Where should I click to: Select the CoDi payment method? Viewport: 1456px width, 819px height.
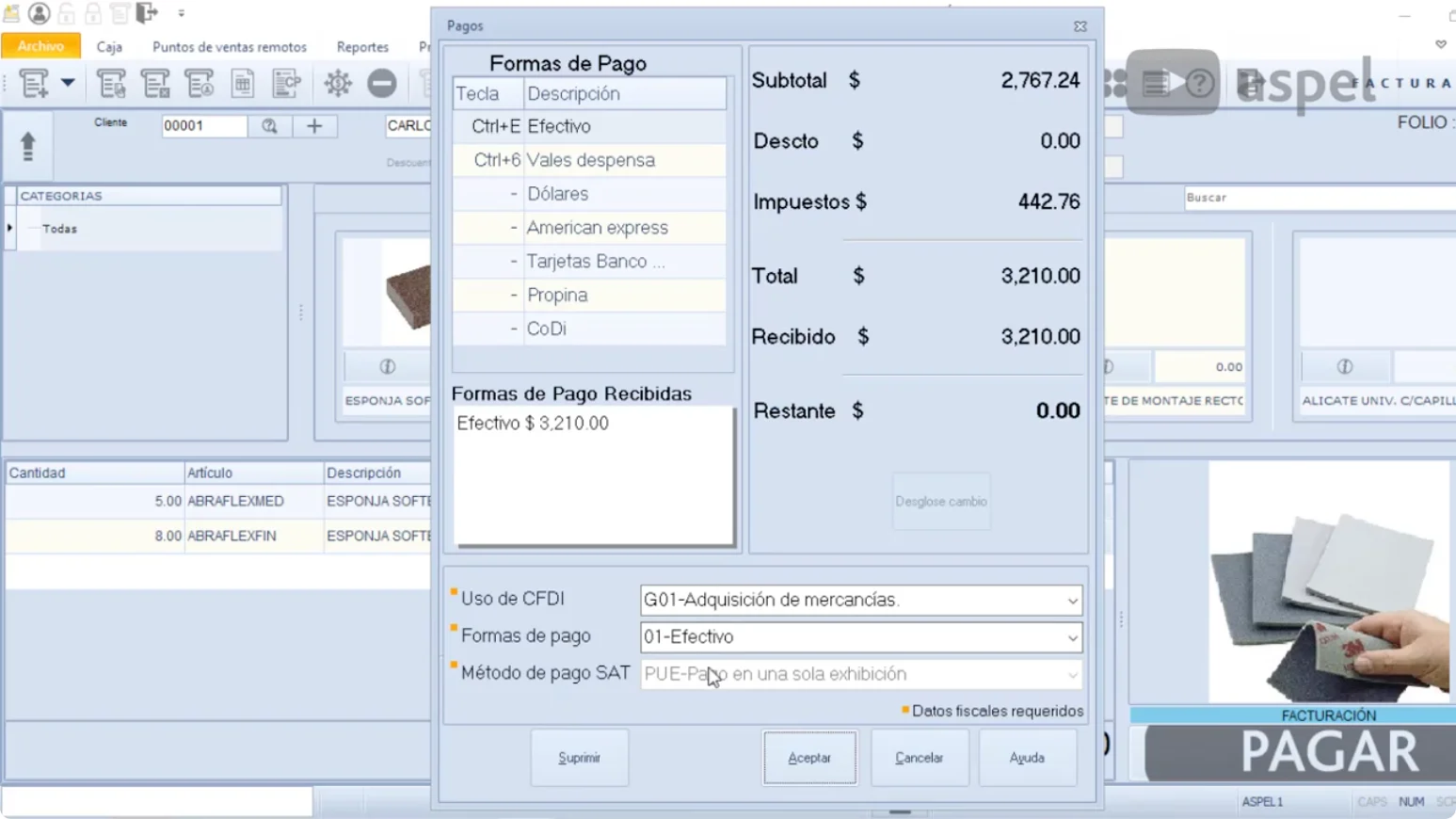tap(589, 329)
